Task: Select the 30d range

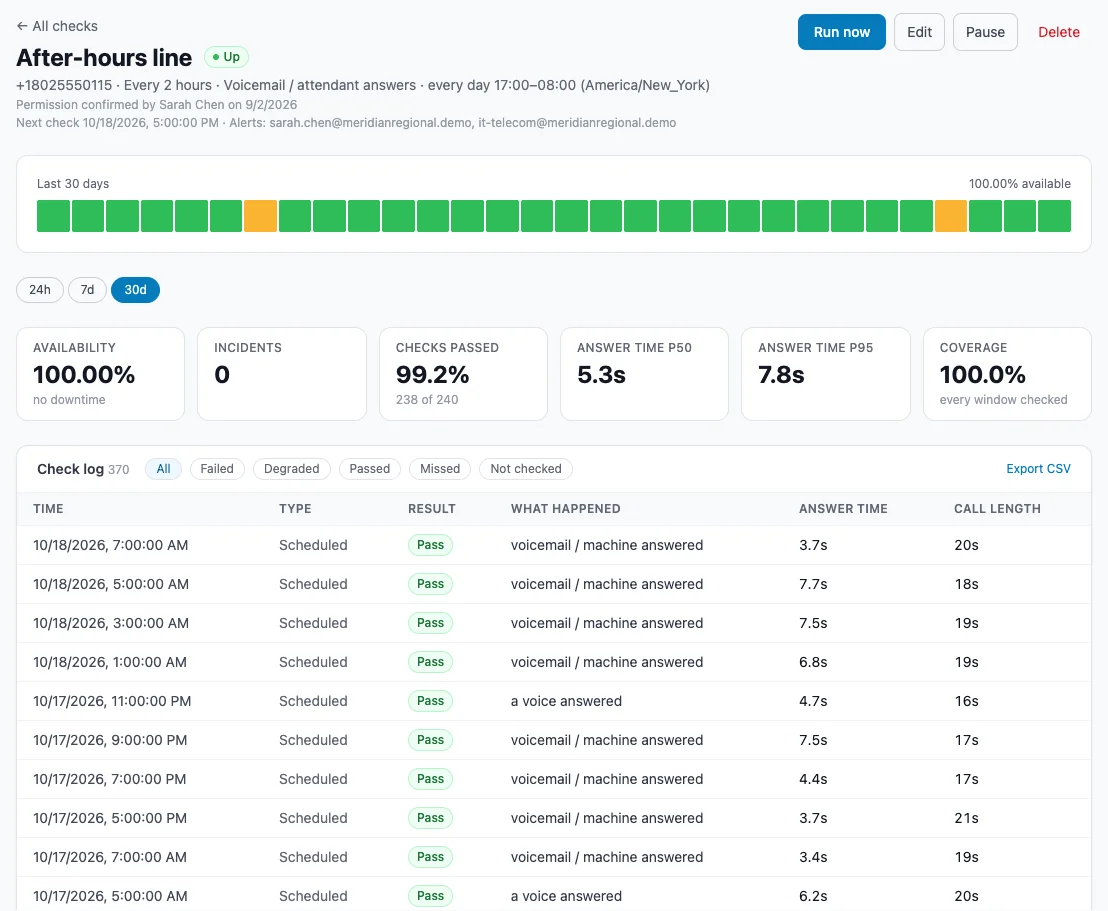Action: pyautogui.click(x=136, y=290)
